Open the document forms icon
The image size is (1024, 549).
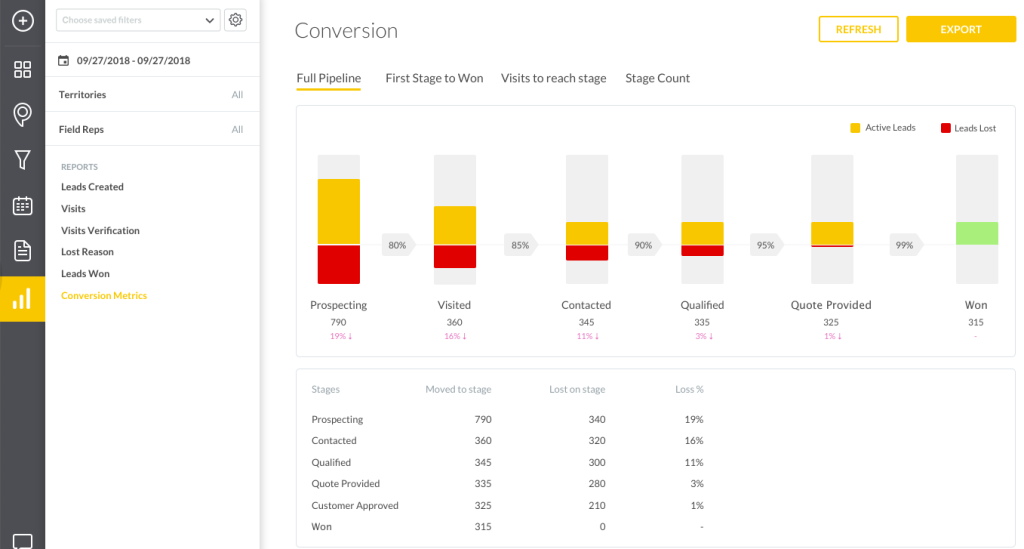click(22, 251)
